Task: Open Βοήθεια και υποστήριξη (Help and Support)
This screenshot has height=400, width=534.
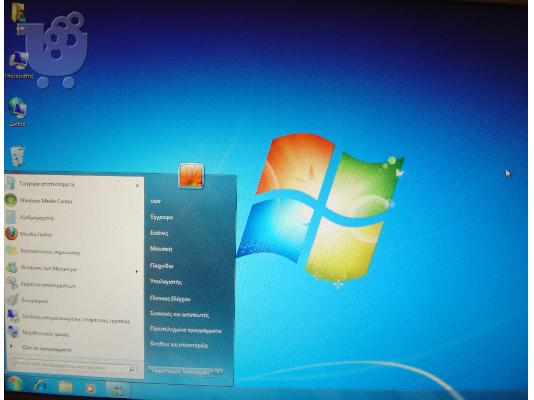Action: point(179,345)
